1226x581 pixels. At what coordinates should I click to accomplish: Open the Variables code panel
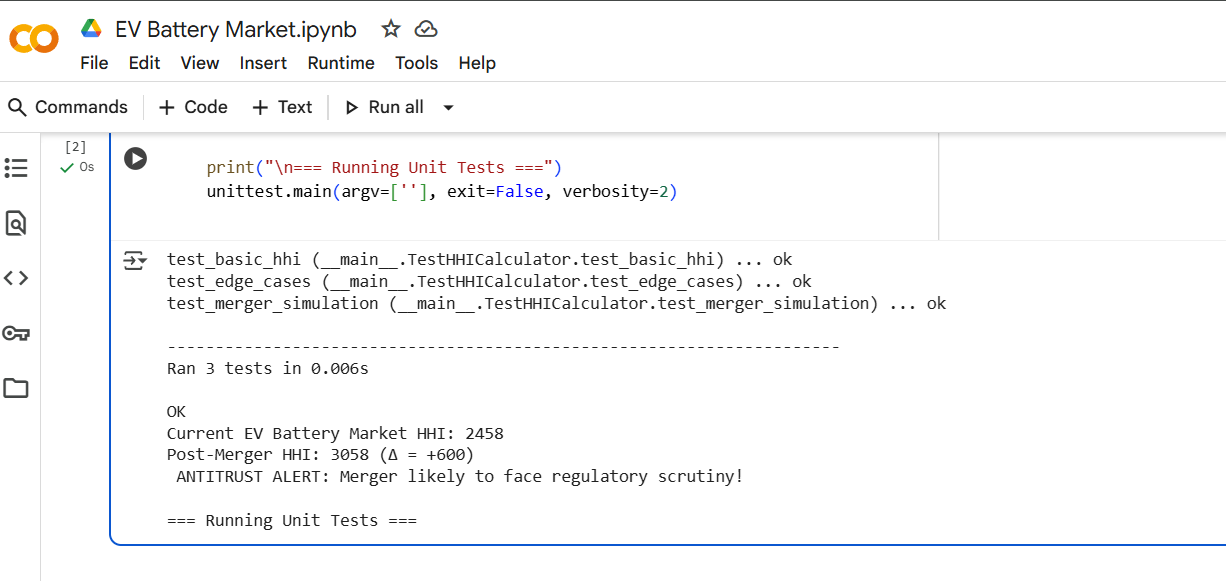pos(16,278)
